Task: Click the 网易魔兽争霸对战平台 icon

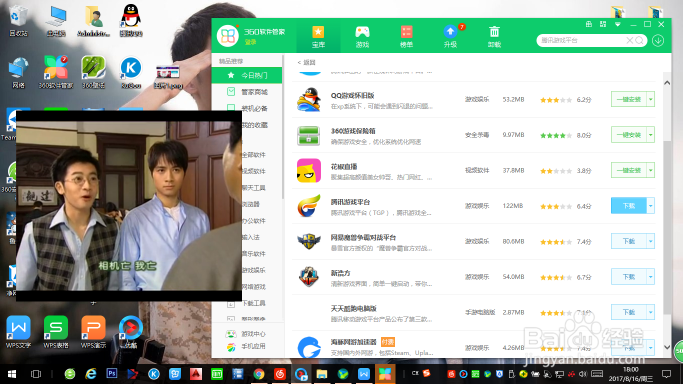Action: (309, 241)
